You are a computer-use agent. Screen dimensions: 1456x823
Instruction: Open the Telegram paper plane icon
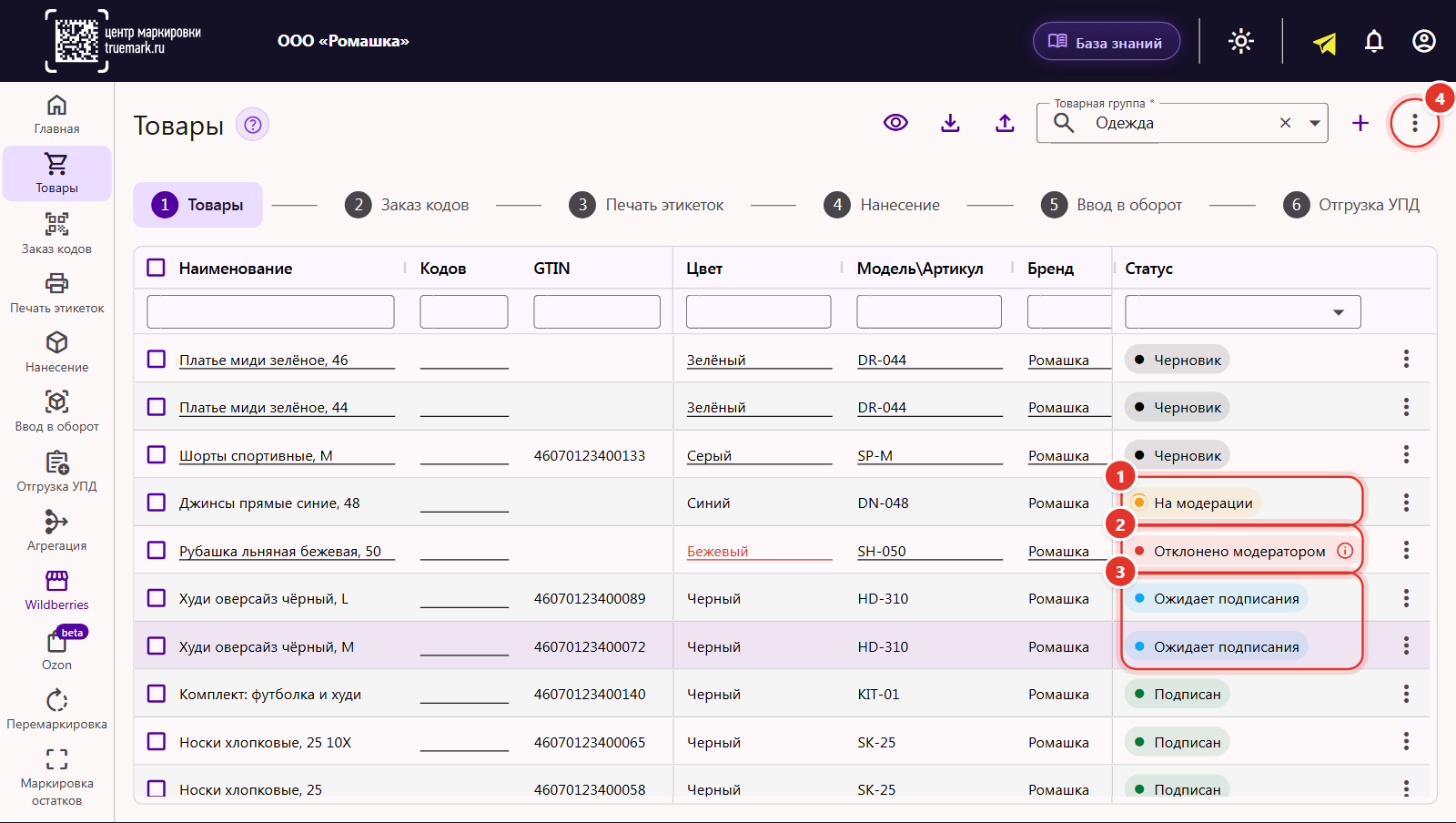1324,43
